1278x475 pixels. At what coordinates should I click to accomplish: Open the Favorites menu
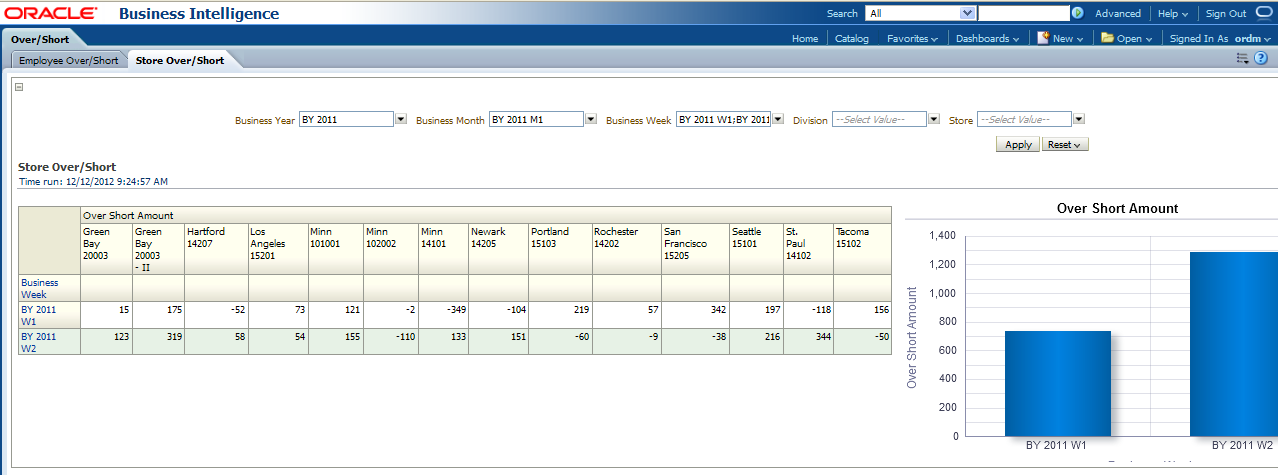912,39
